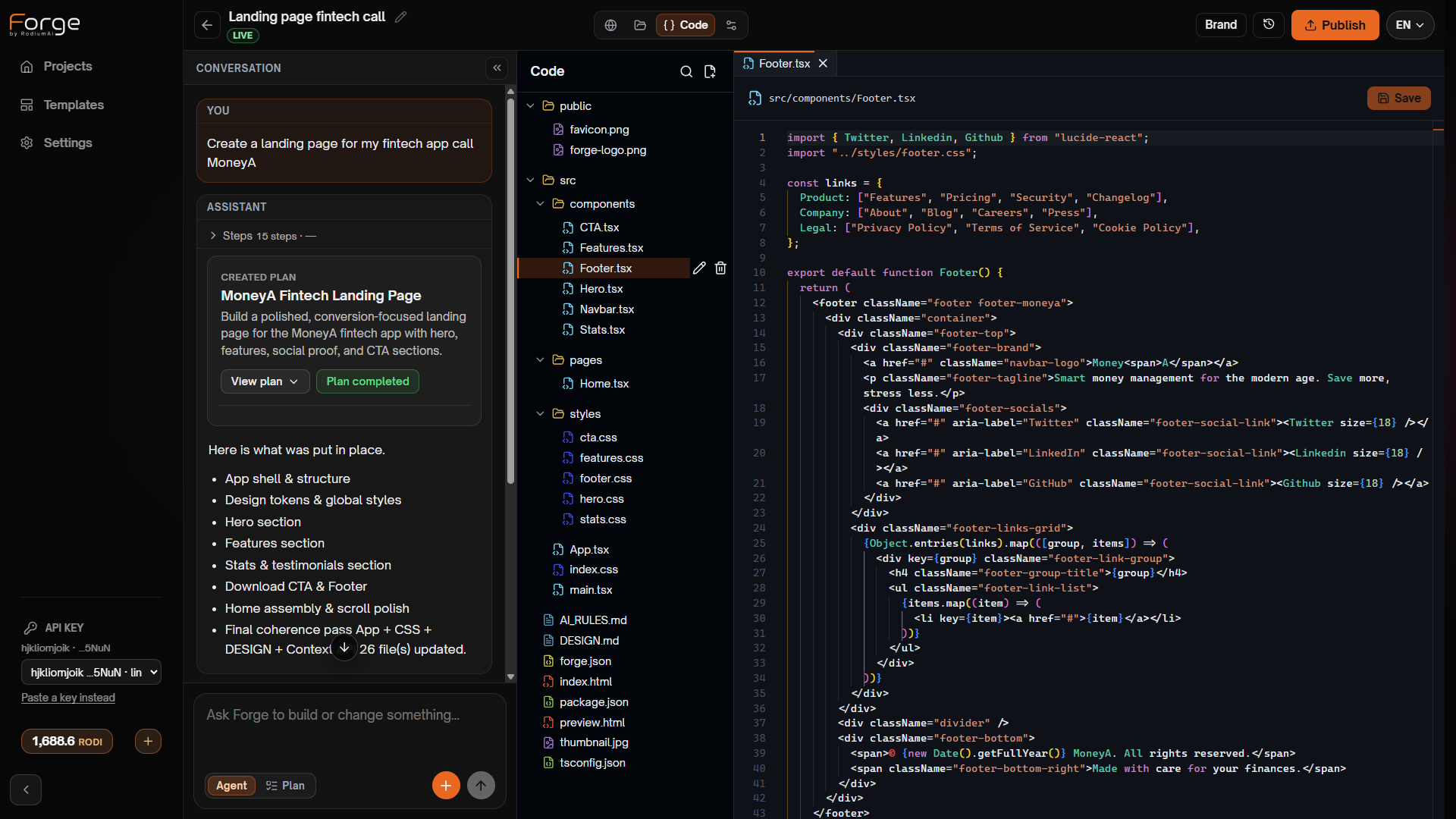Click the Brand button
Screen dimensions: 1456x819
click(x=1221, y=25)
